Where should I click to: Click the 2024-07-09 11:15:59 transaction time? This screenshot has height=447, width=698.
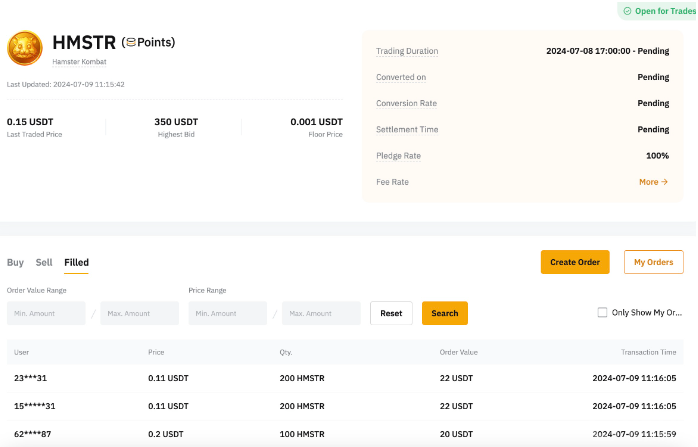(x=634, y=434)
